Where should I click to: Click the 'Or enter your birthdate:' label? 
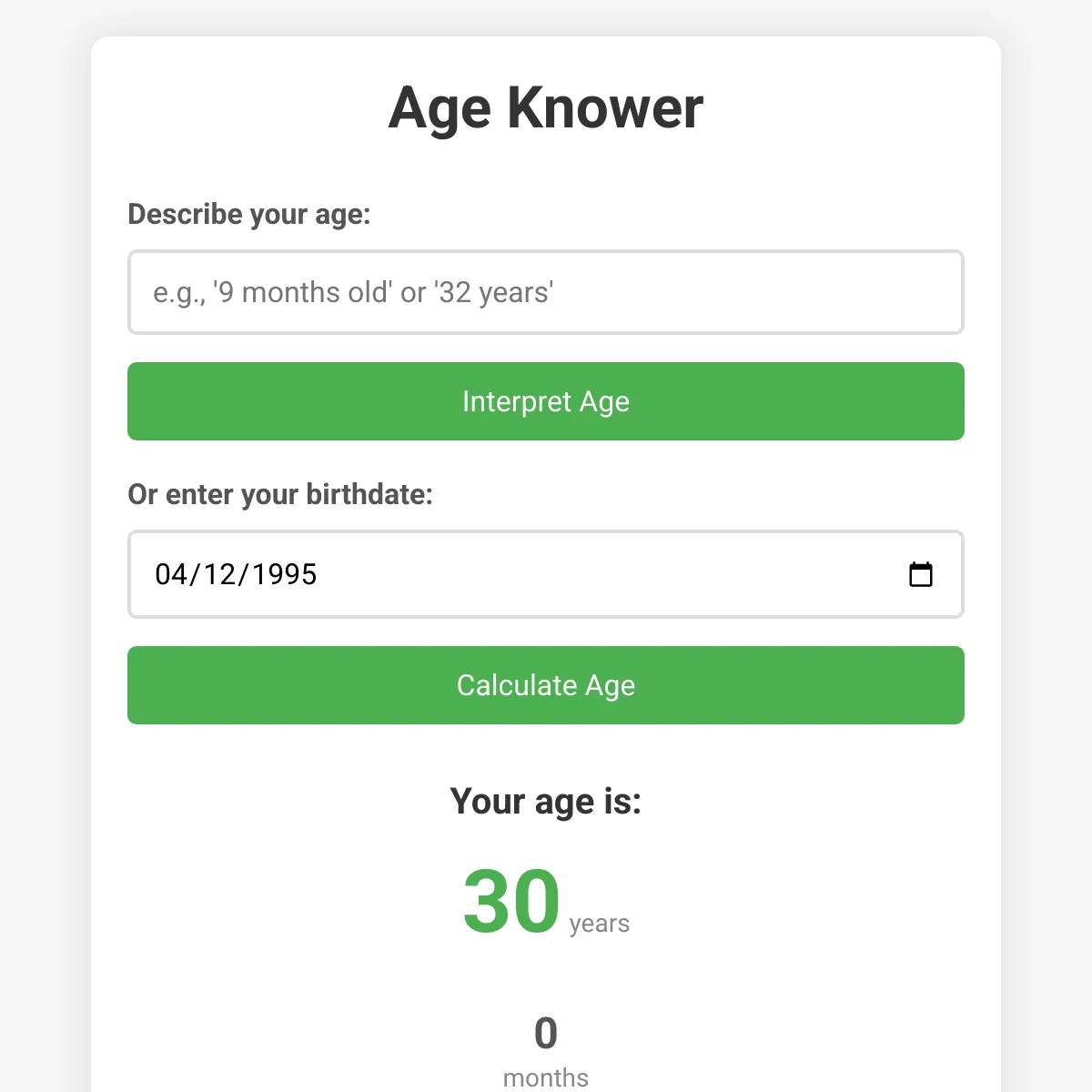click(x=280, y=494)
